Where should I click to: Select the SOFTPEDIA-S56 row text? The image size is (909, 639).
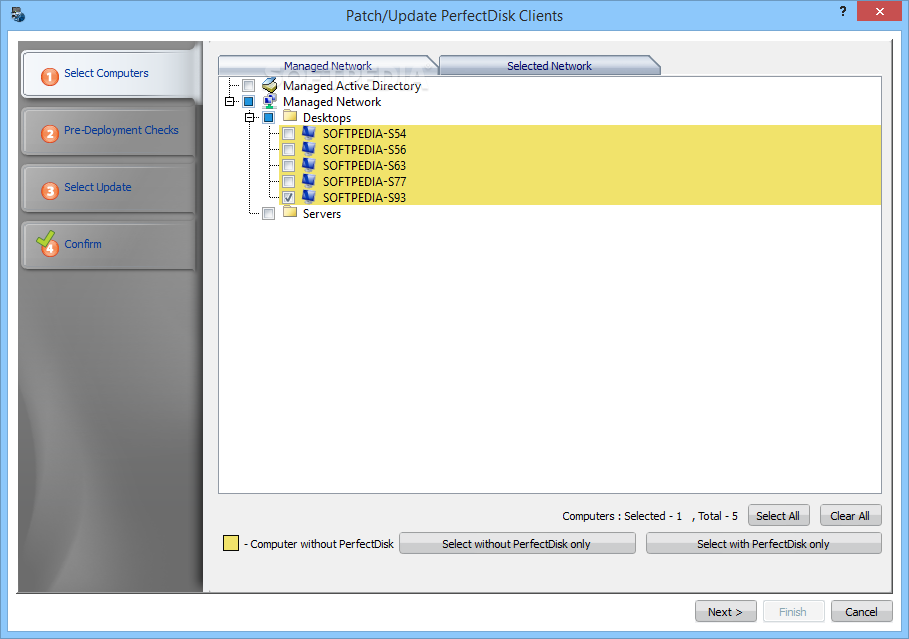click(364, 150)
